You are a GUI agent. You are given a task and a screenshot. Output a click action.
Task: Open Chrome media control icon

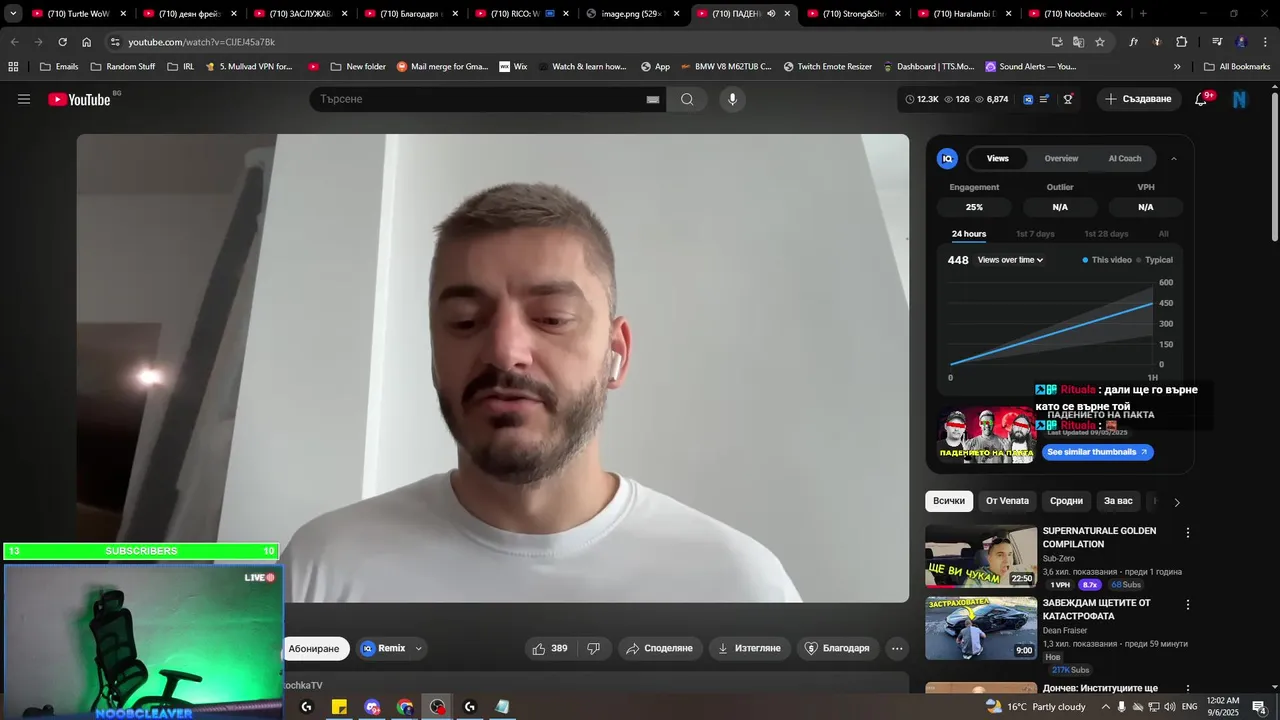click(1217, 42)
